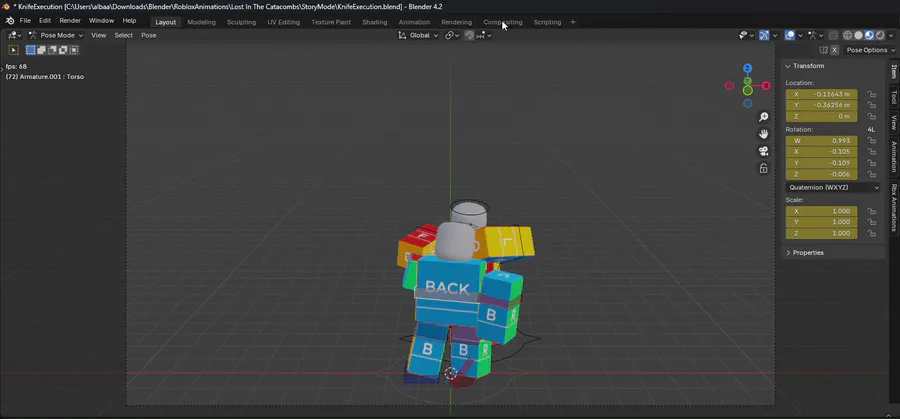Click the camera lock to view icon
Viewport: 900px width, 419px height.
click(763, 168)
